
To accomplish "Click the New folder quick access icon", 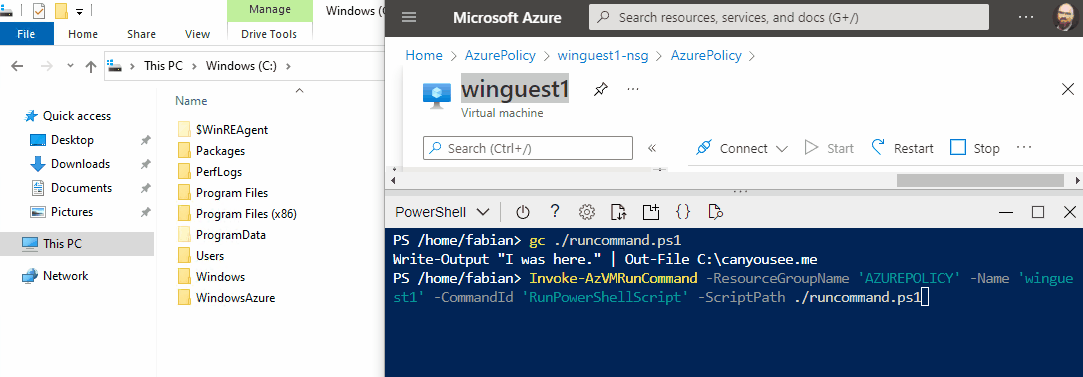I will point(60,11).
